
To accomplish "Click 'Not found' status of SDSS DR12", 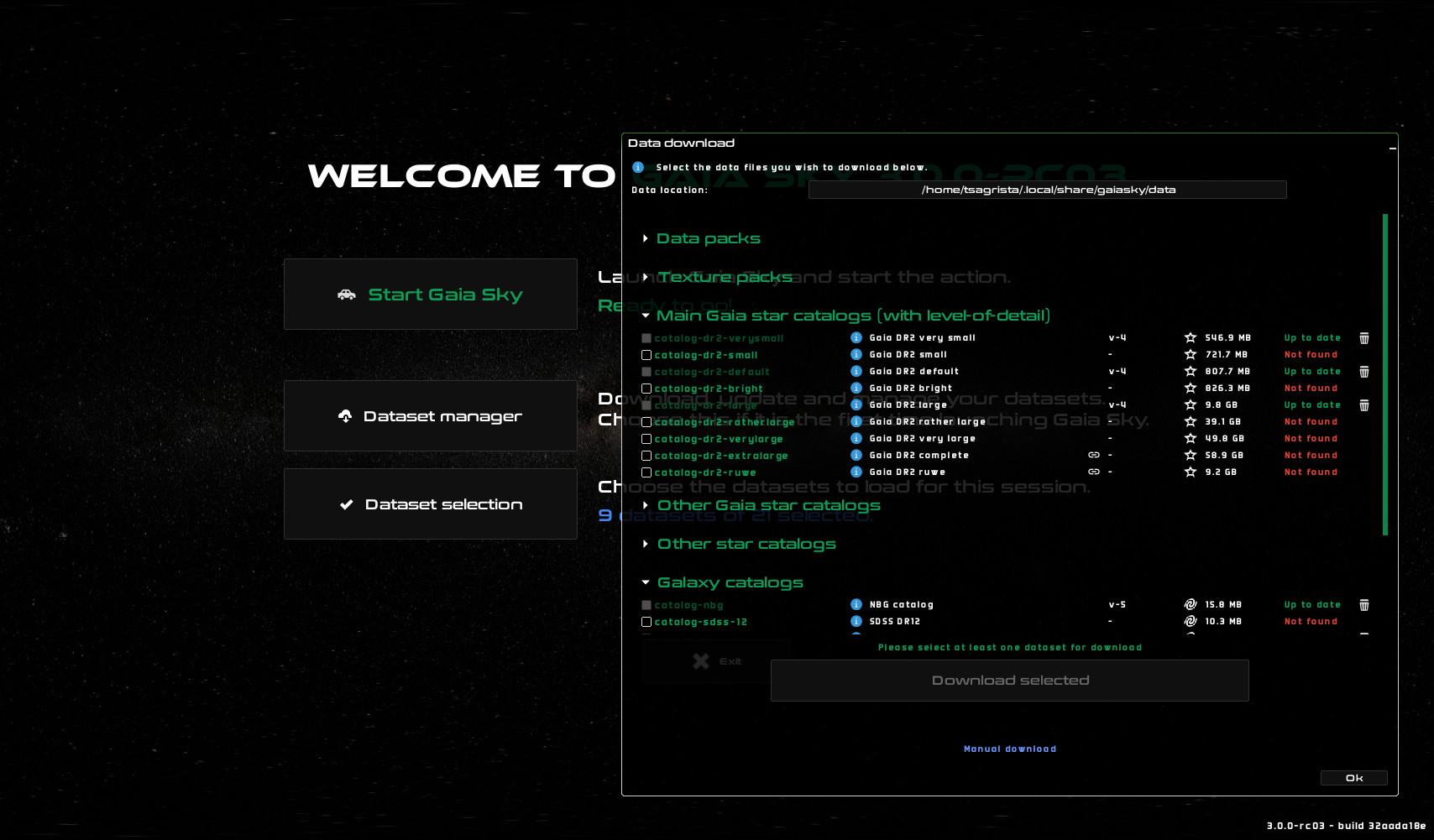I will click(1311, 622).
